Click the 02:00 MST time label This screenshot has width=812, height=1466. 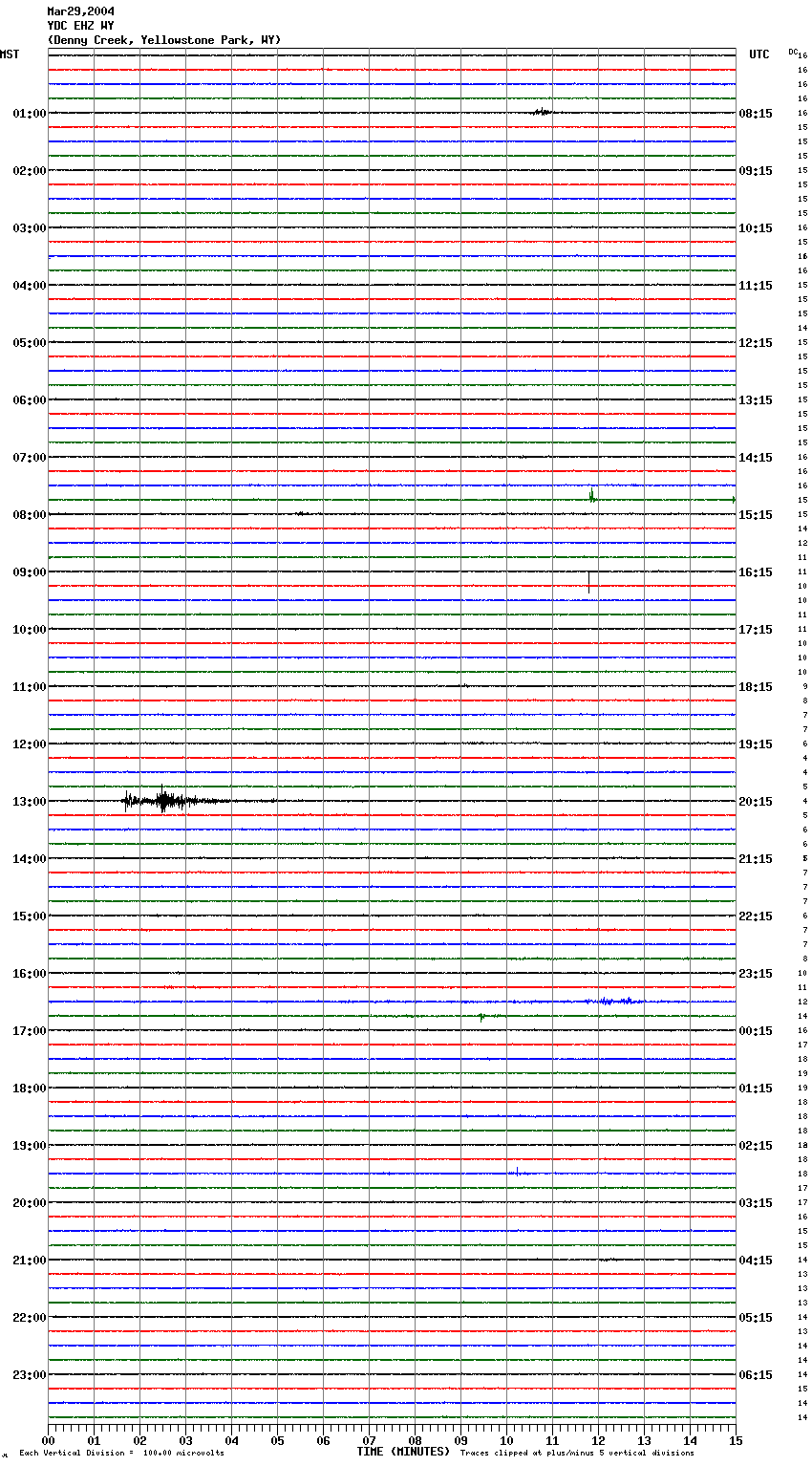(30, 171)
